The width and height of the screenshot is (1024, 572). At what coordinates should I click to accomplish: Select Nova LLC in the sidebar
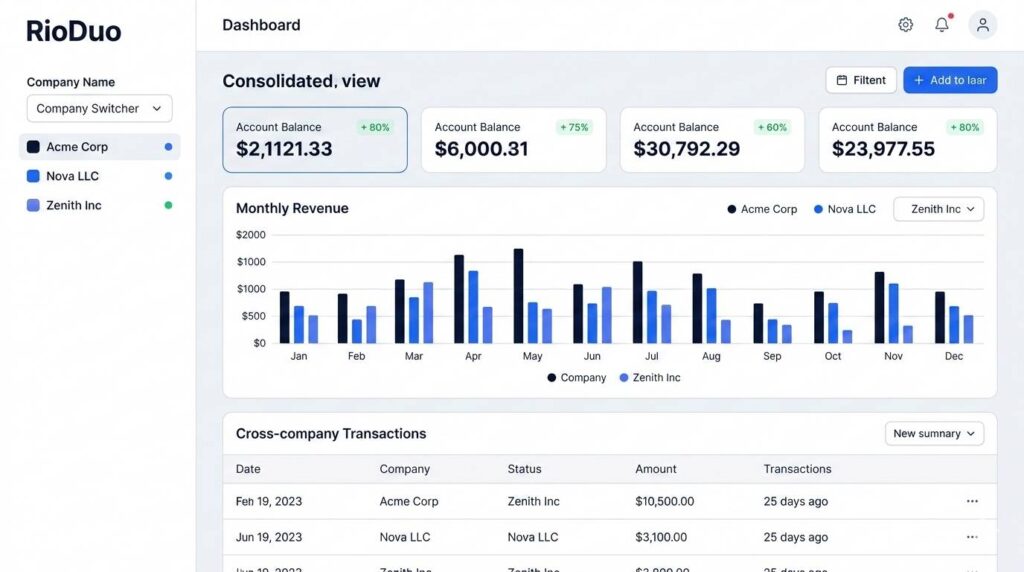tap(72, 176)
